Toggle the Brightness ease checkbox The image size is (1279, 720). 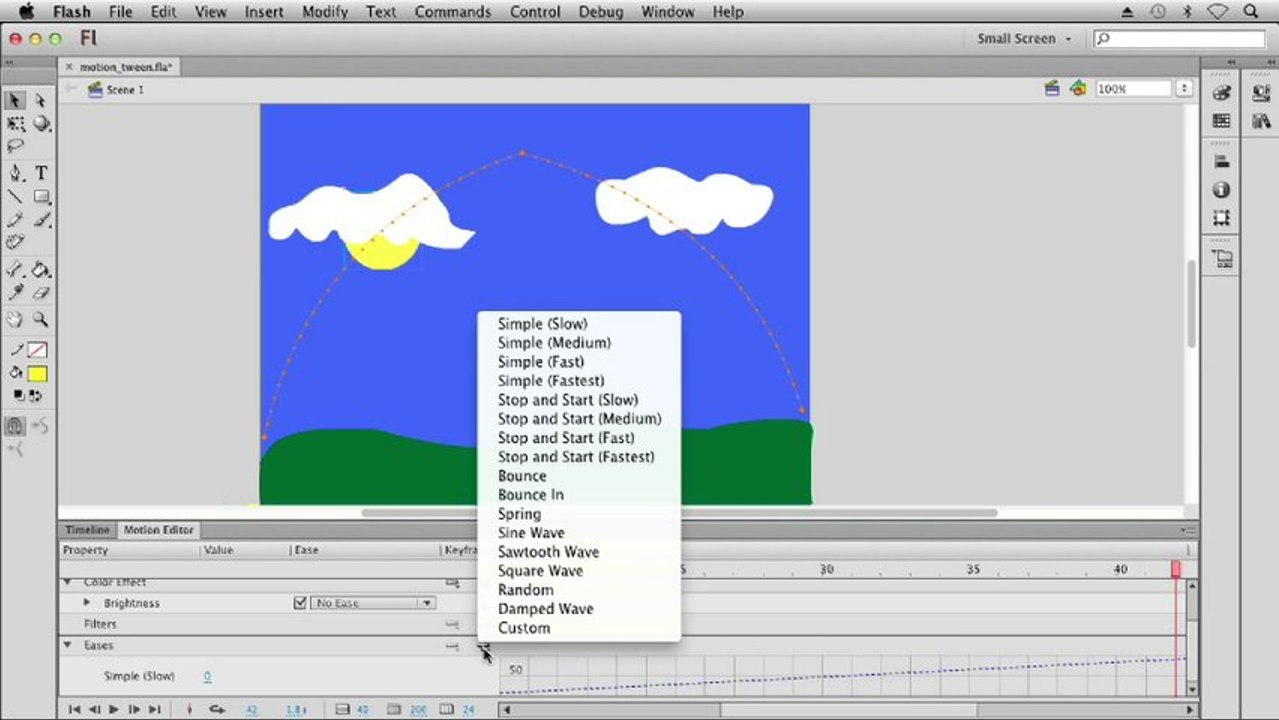[300, 603]
